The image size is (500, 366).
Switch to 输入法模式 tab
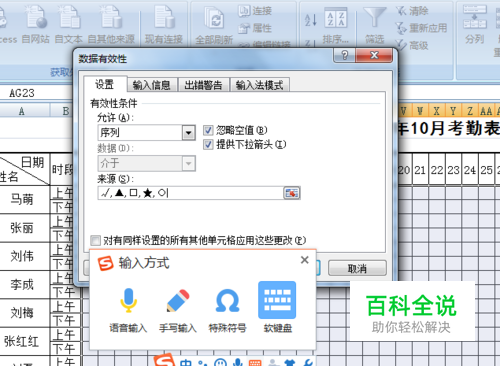pyautogui.click(x=259, y=85)
